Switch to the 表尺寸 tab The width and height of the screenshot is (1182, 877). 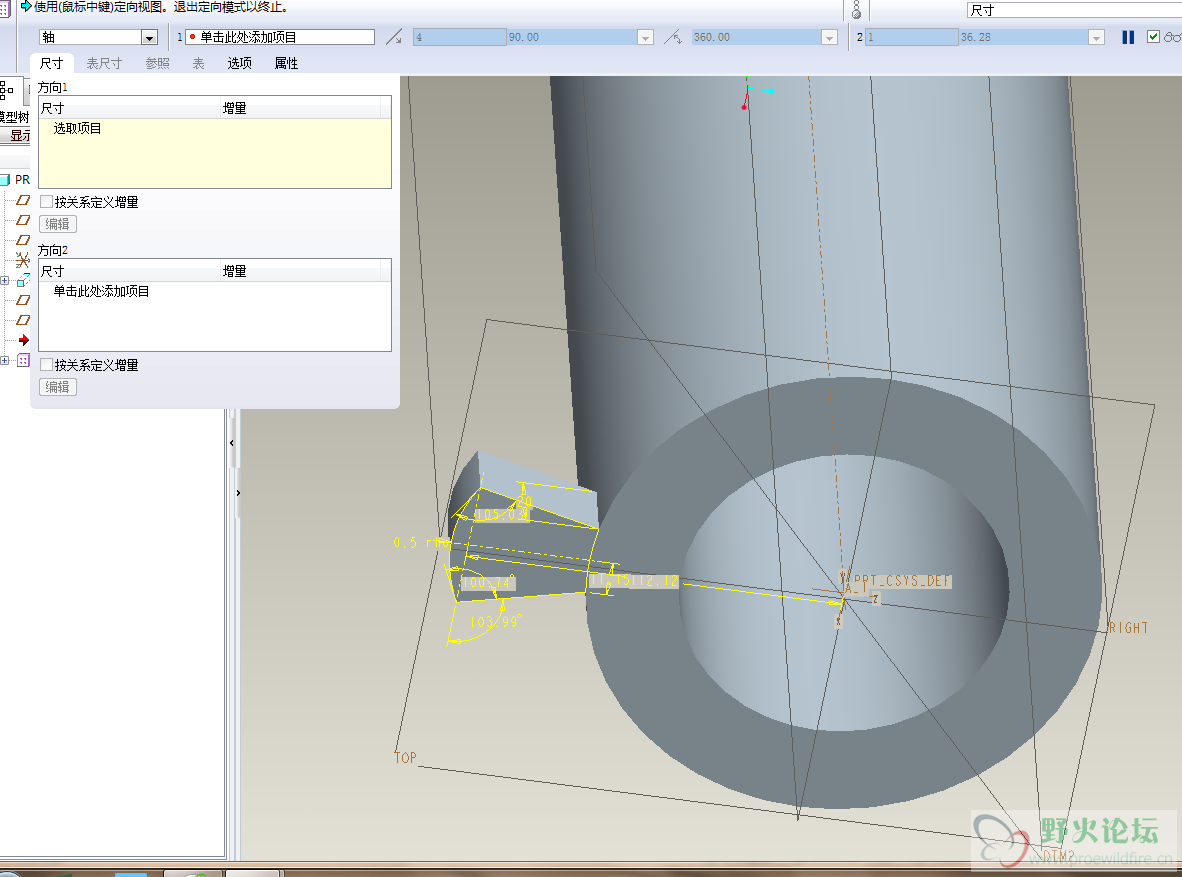[104, 63]
